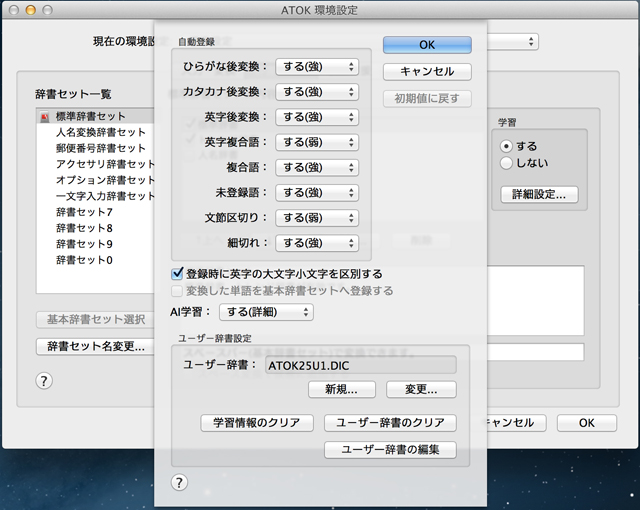Open the 複合語 dropdown

tap(317, 168)
